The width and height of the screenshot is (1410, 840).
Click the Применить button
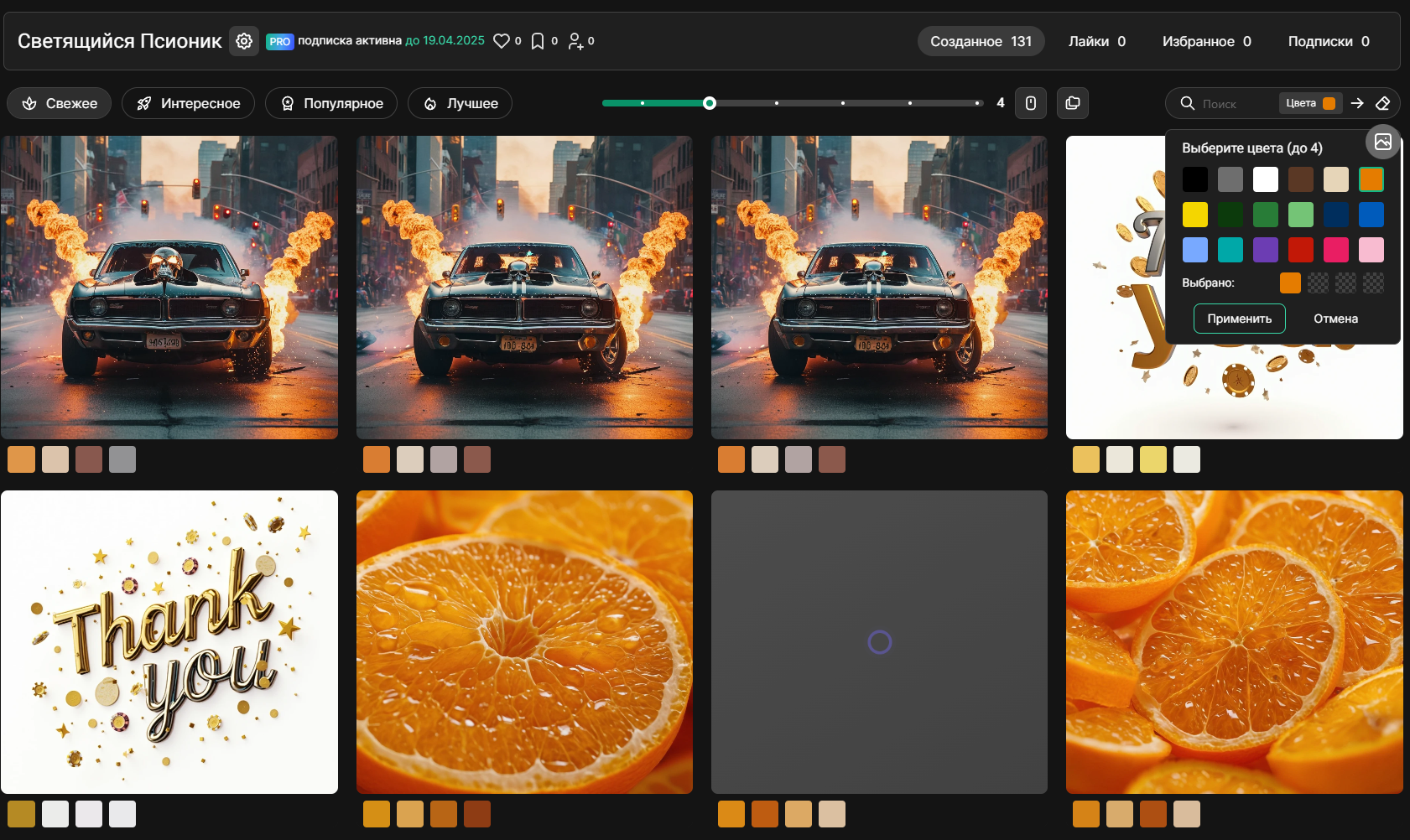(x=1240, y=319)
